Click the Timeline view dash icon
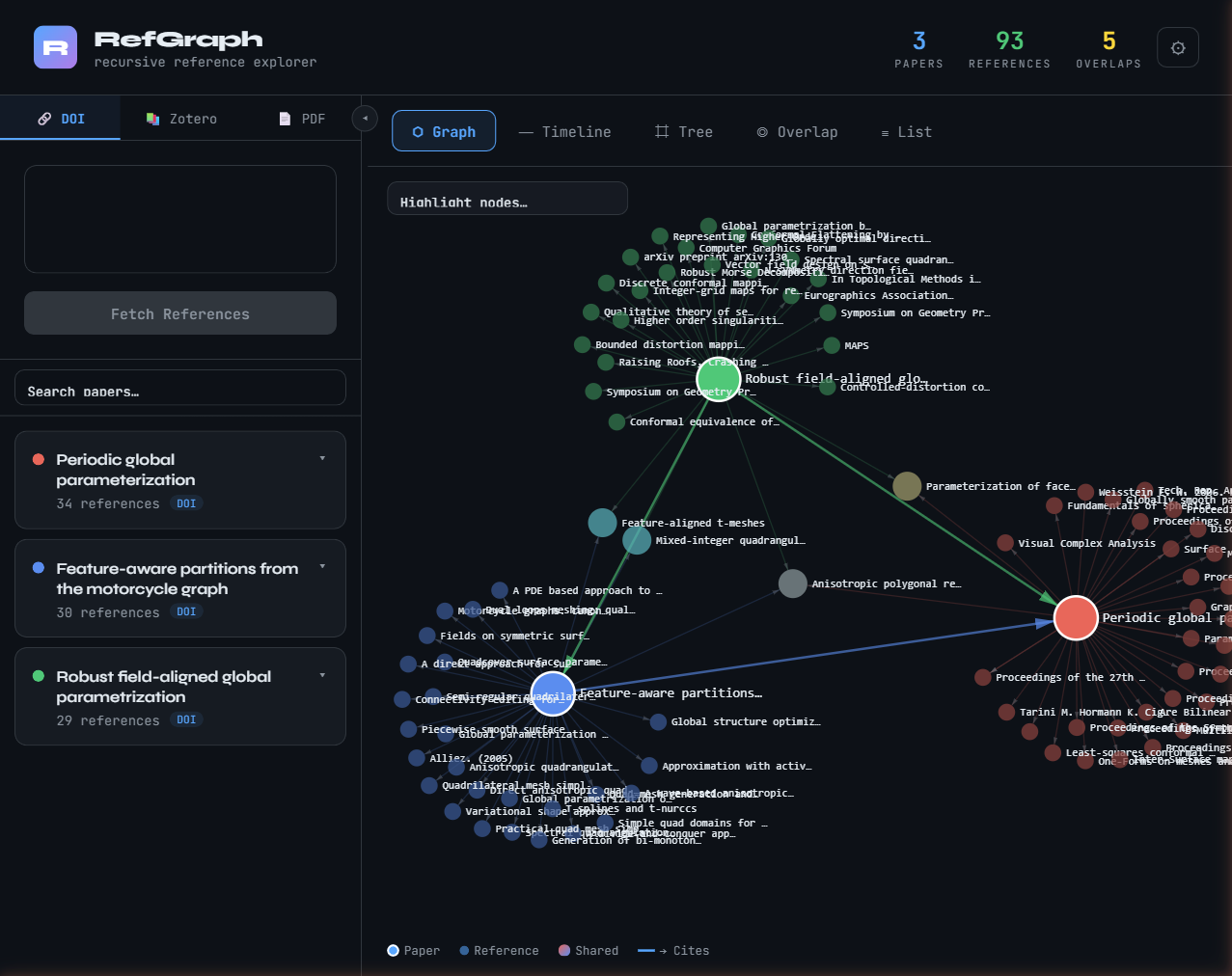The height and width of the screenshot is (976, 1232). (x=533, y=131)
